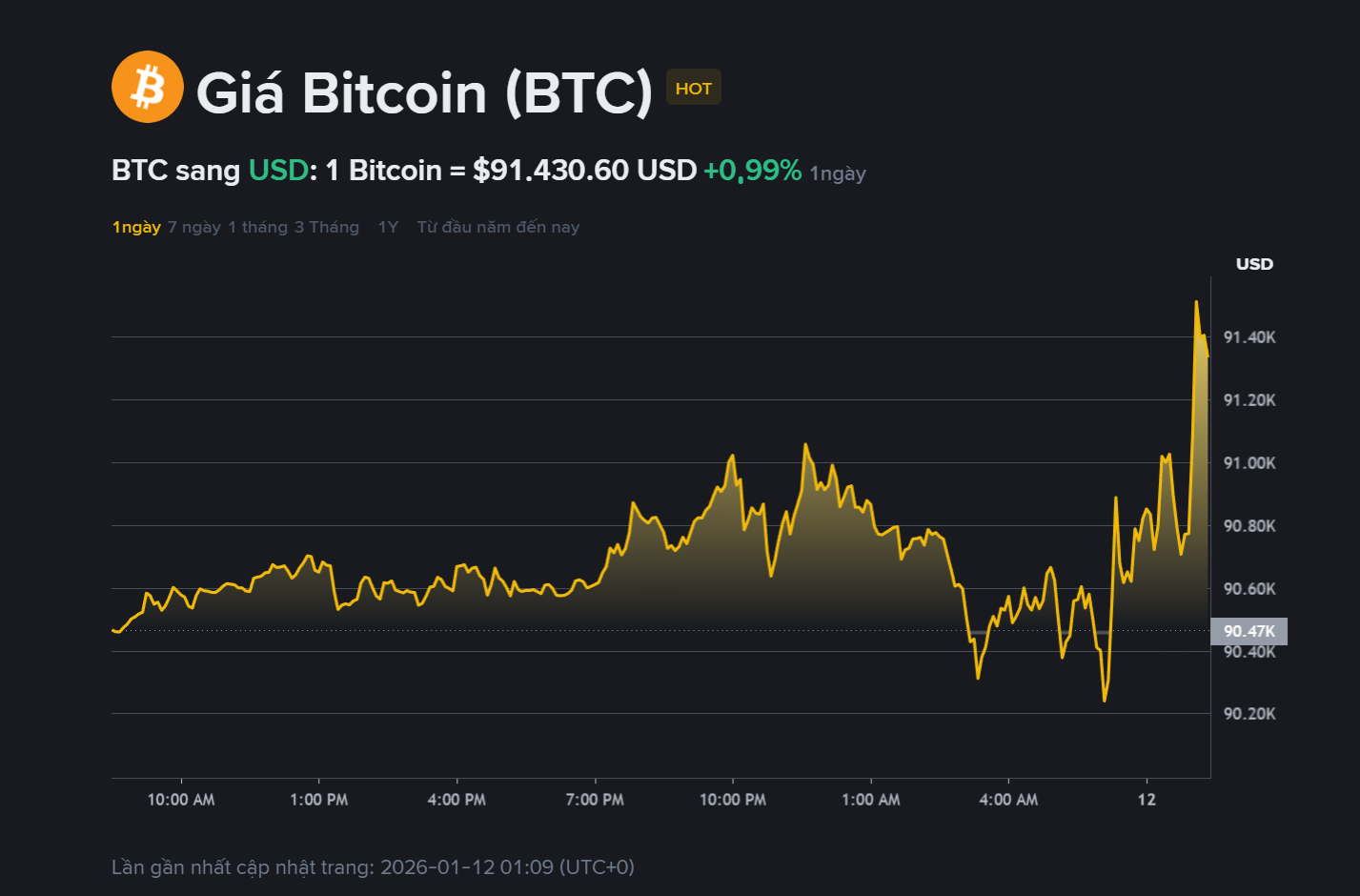Click the Giá Bitcoin (BTC) heading
This screenshot has height=896, width=1360.
tap(424, 92)
